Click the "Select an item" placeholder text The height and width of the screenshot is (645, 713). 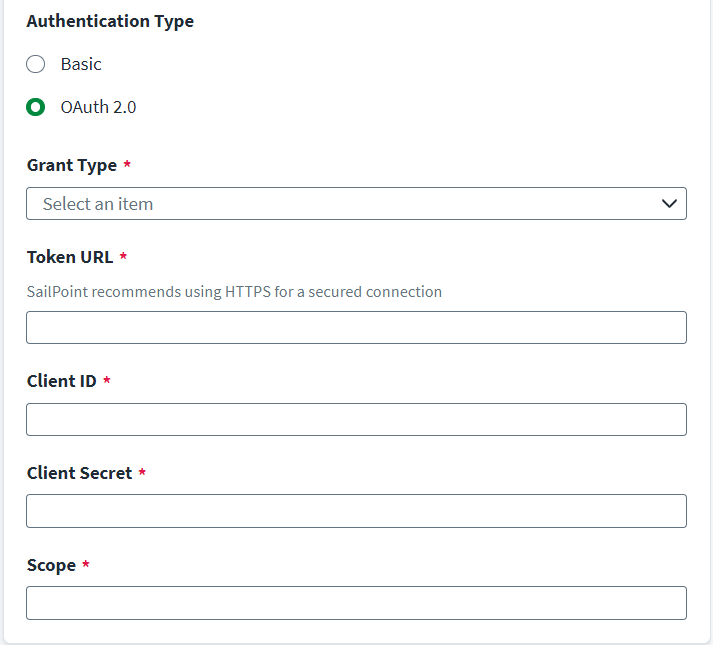click(98, 204)
